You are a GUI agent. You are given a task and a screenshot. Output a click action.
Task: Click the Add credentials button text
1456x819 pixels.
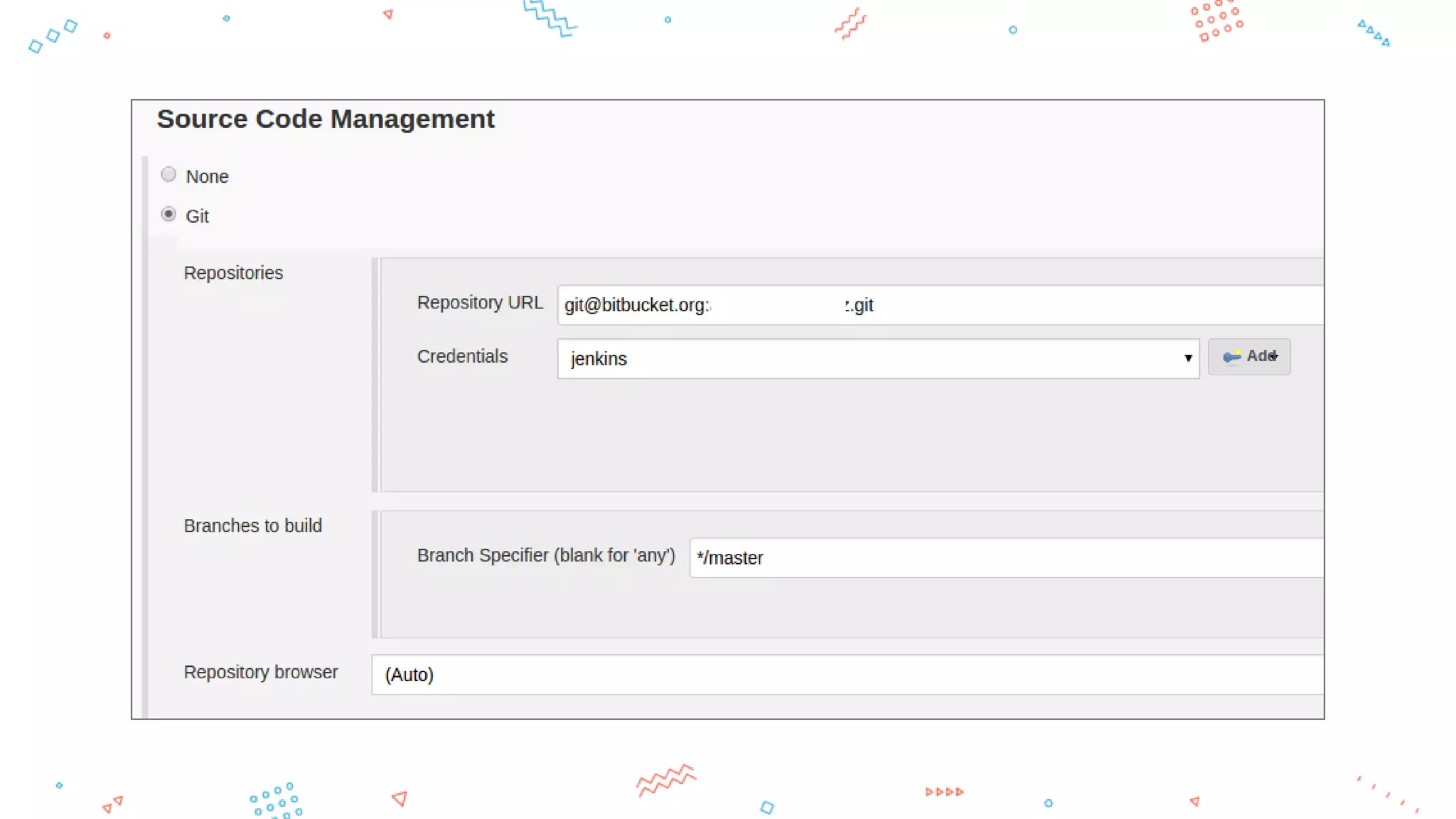tap(1261, 356)
